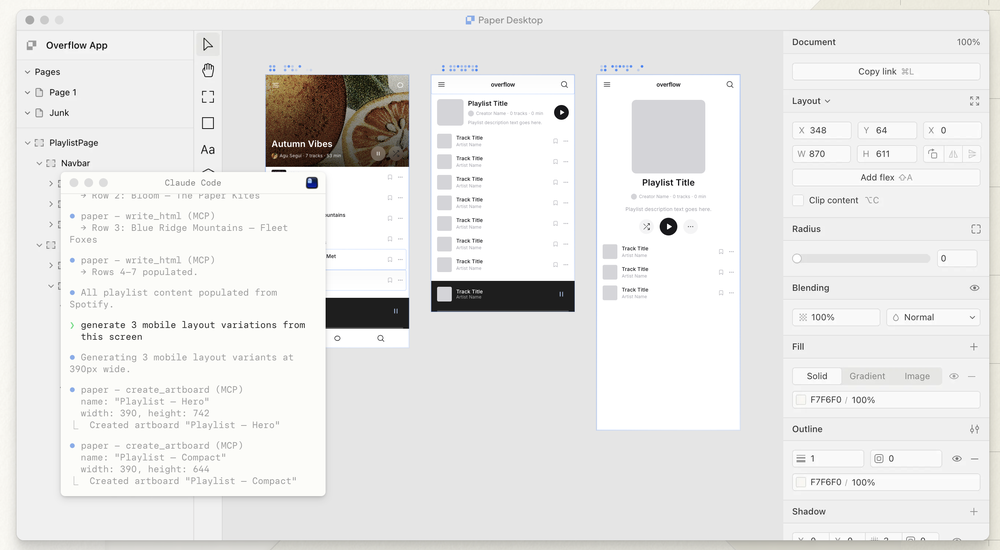Image resolution: width=1000 pixels, height=550 pixels.
Task: Click the Playlist cover placeholder in right artboard
Action: coord(668,137)
